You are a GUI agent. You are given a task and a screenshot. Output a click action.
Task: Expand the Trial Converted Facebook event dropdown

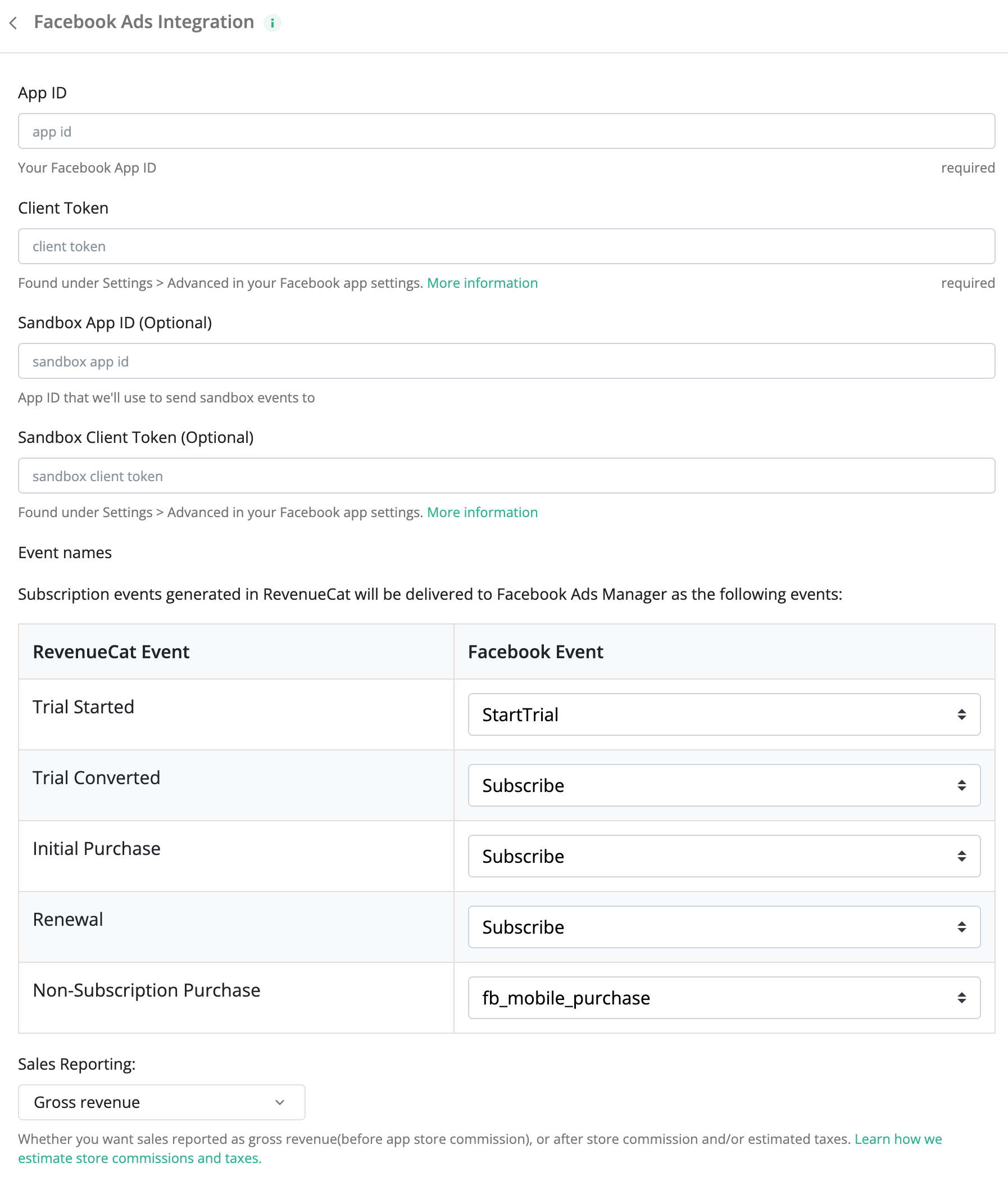pos(723,785)
